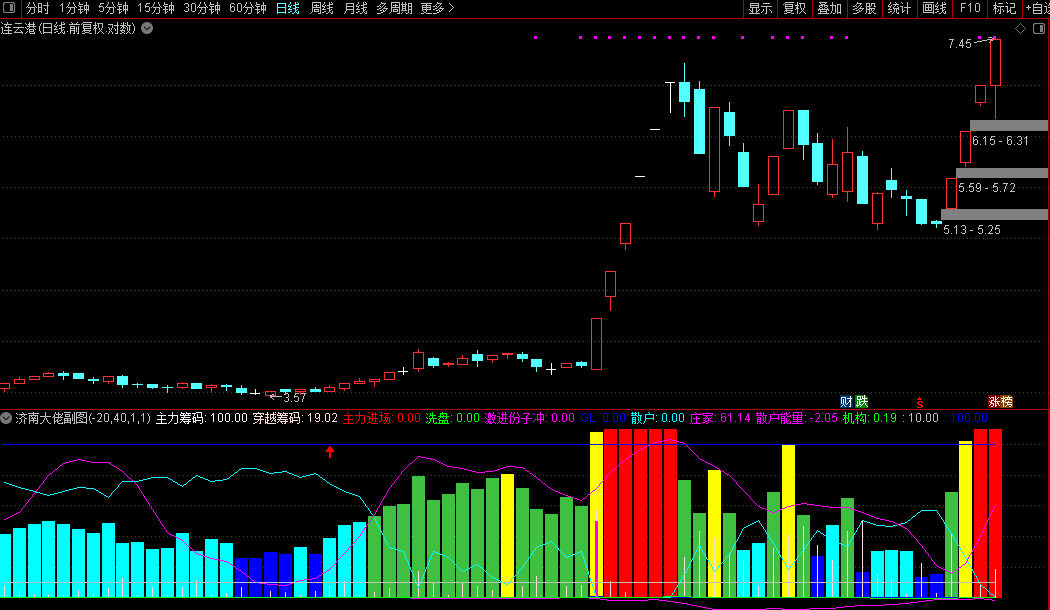Open the F10 company info
Viewport: 1050px width, 610px height.
pyautogui.click(x=970, y=8)
